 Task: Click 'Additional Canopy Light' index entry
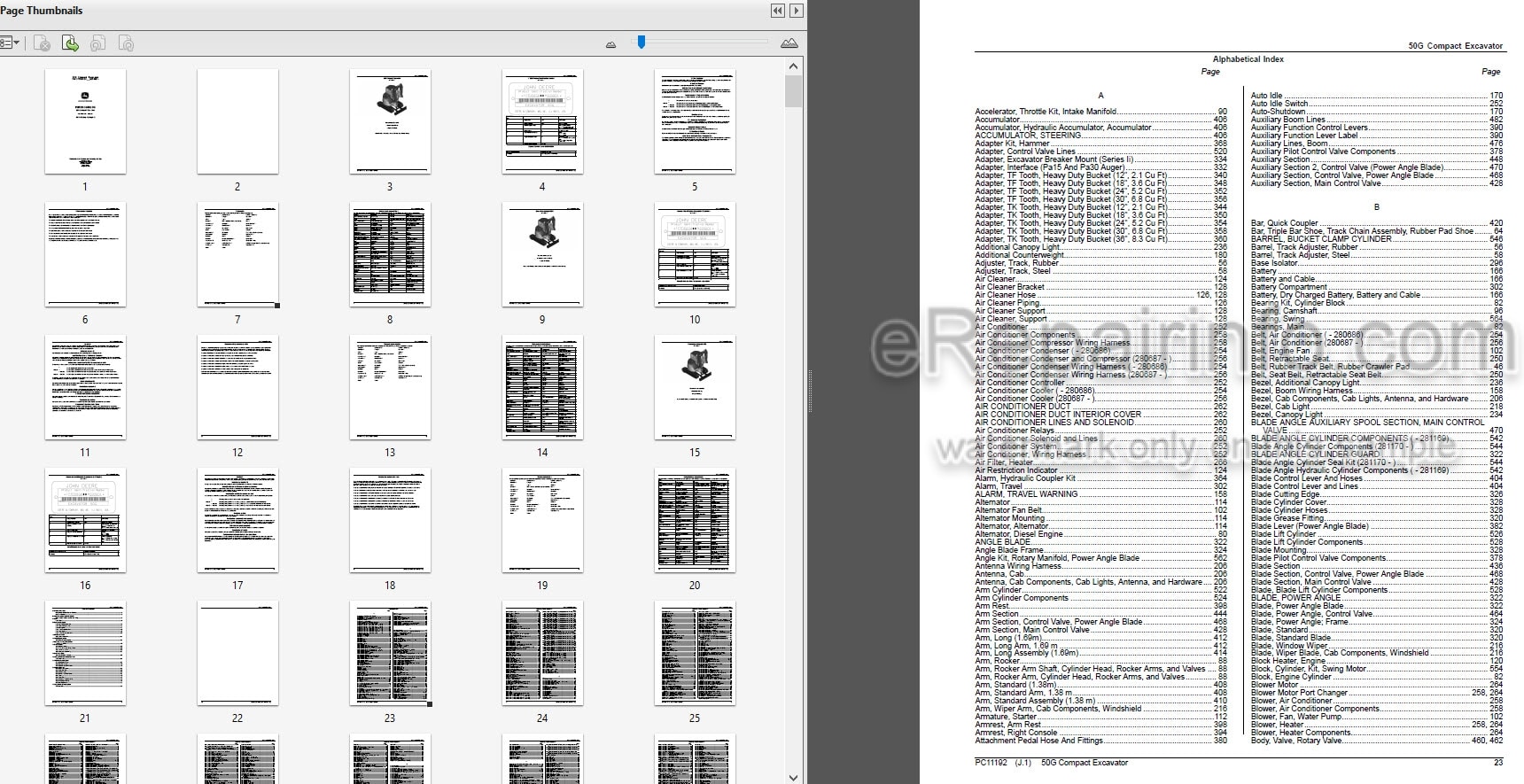[x=1017, y=247]
